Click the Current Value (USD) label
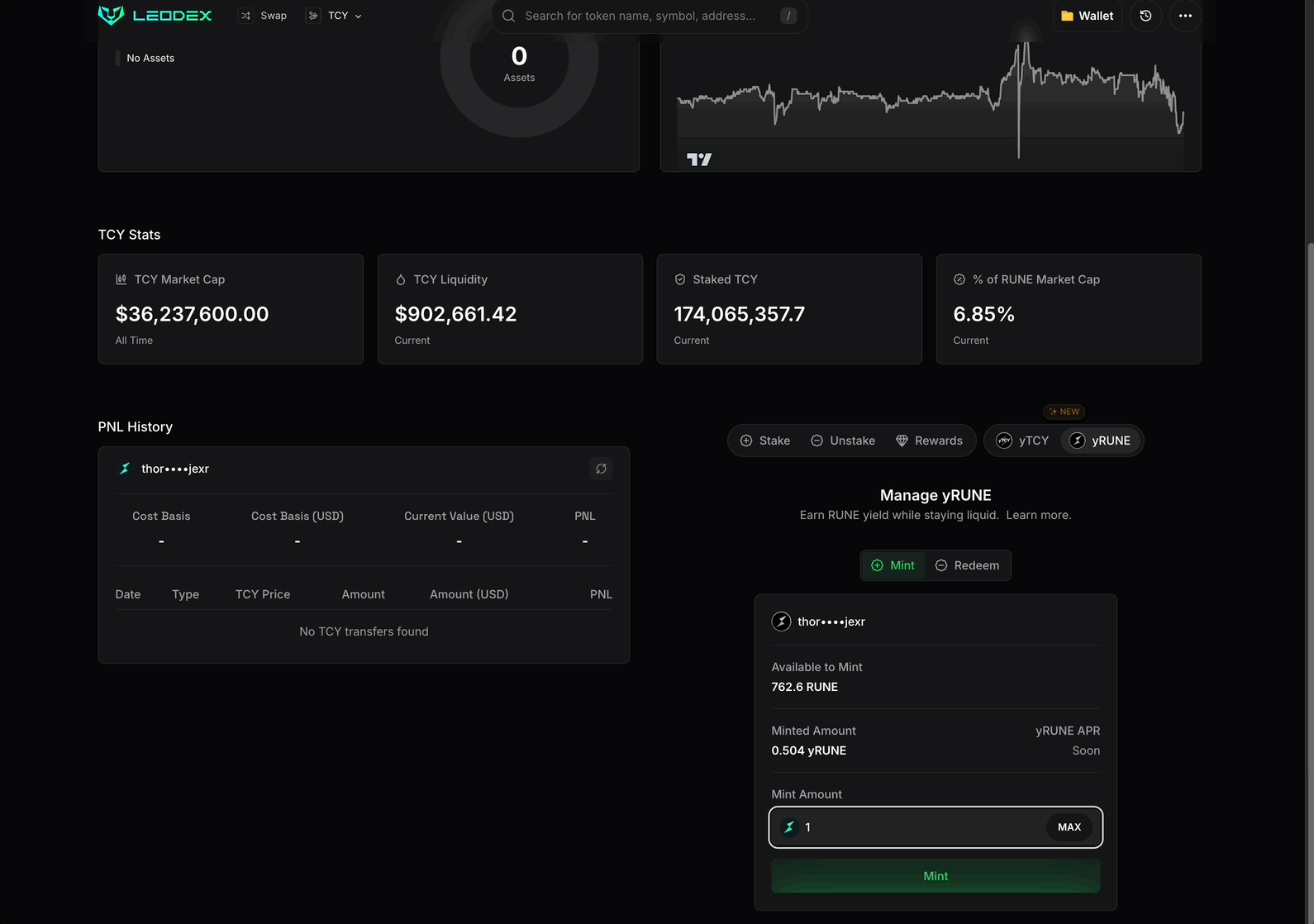 click(x=459, y=516)
